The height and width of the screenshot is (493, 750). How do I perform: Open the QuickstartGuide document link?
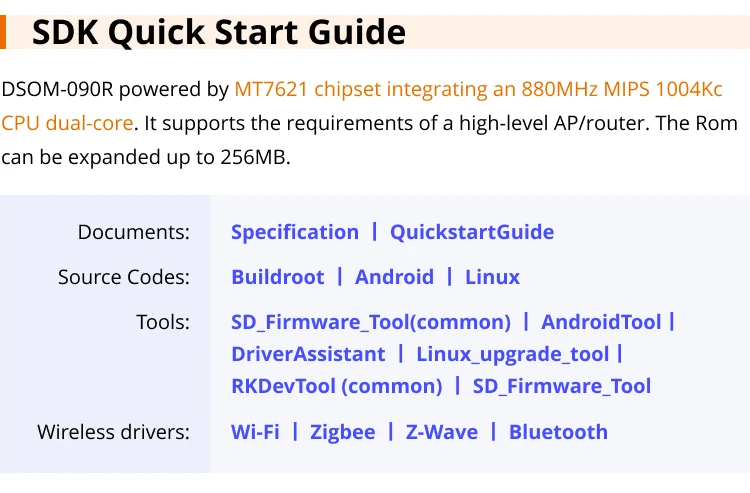click(471, 232)
